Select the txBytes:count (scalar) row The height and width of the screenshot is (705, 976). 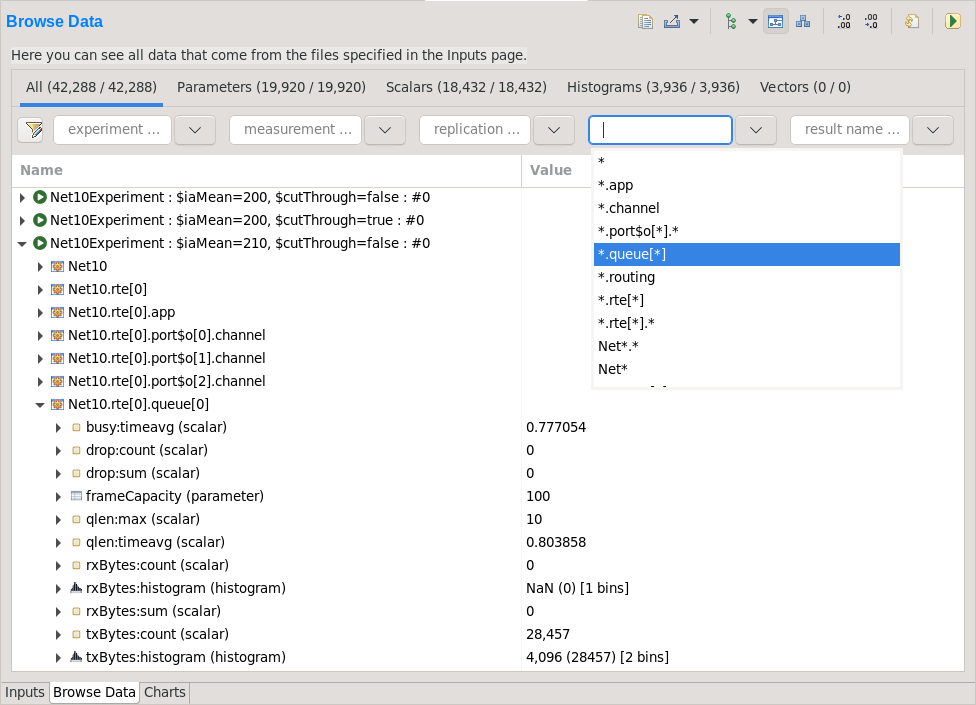tap(488, 635)
